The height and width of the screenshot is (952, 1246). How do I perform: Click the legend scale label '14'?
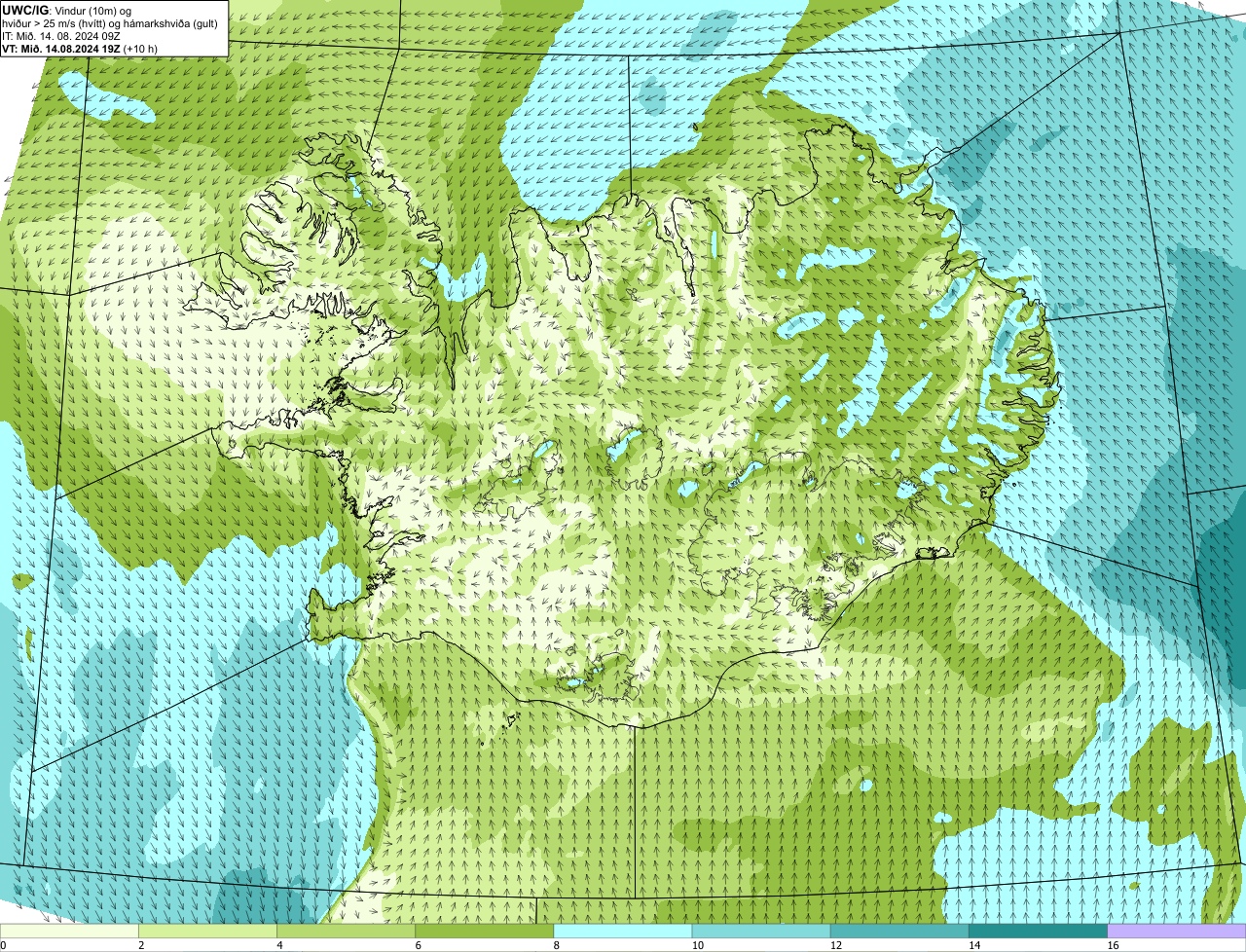973,945
